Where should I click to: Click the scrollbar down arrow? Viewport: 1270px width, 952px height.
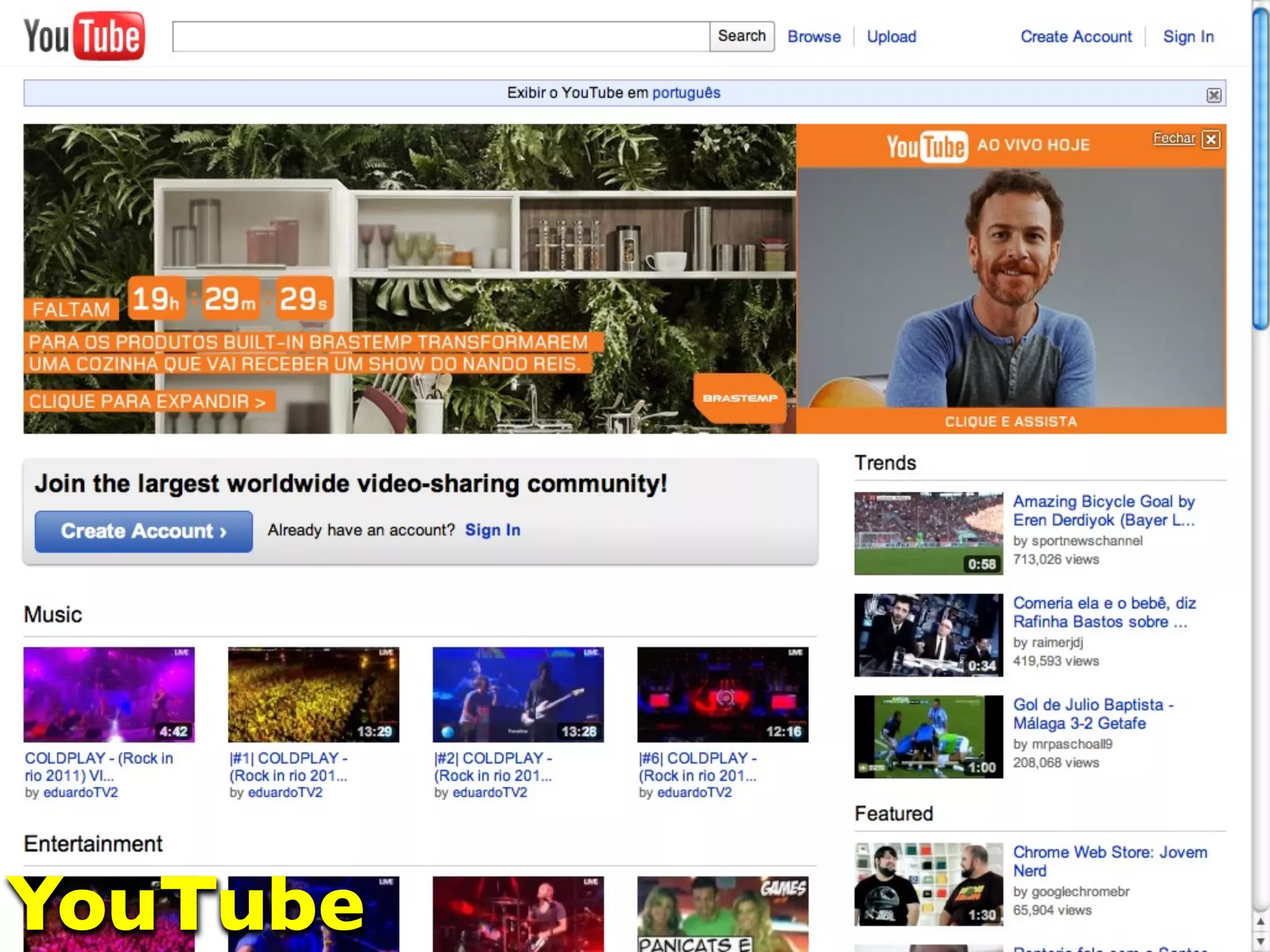1260,942
